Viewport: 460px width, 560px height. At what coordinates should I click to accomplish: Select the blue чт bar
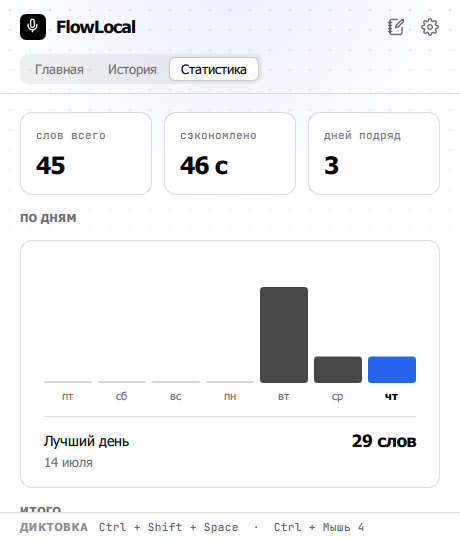[392, 369]
